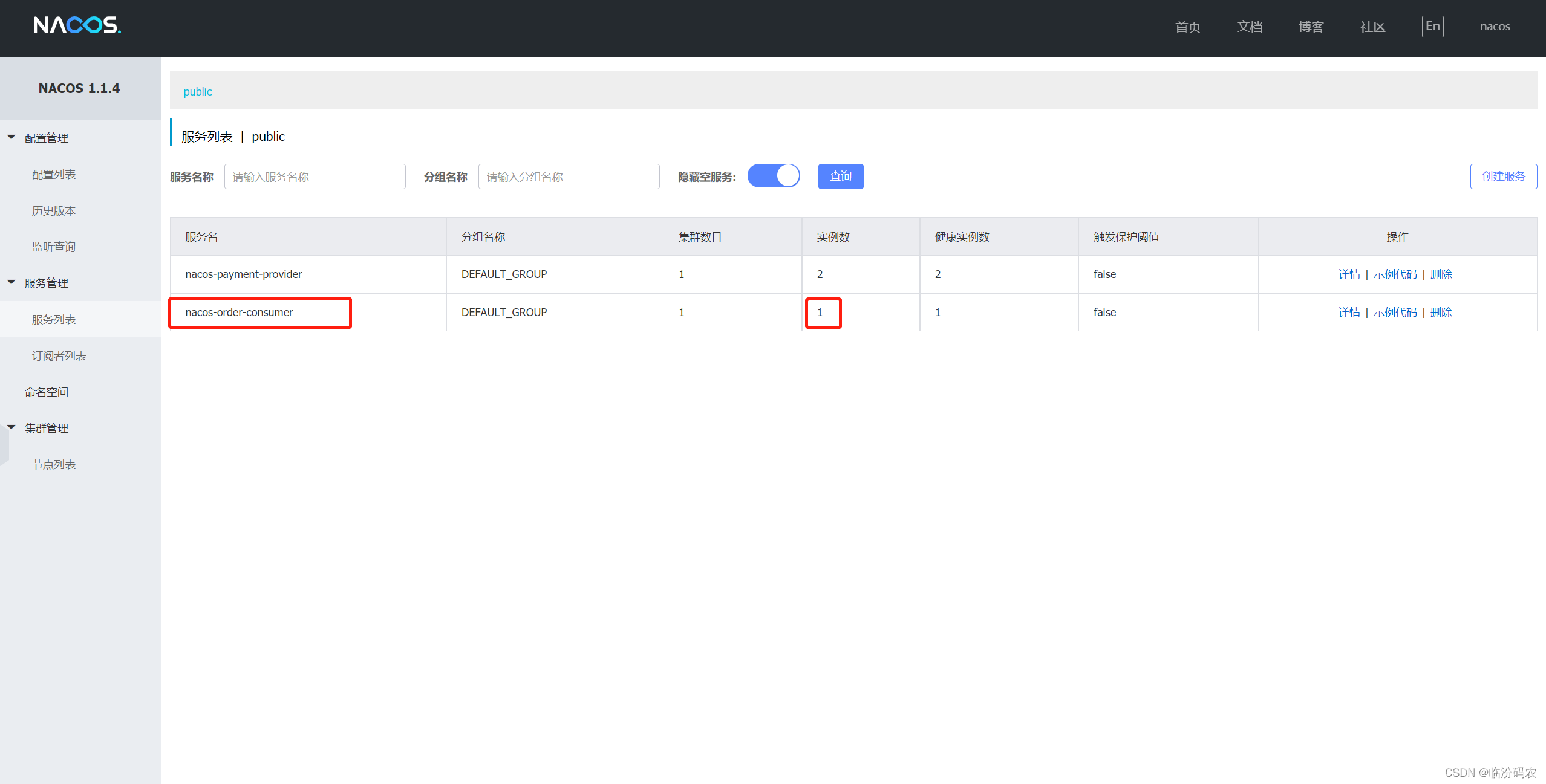Toggle the 隐藏空服务 switch off
The width and height of the screenshot is (1546, 784).
(x=774, y=176)
